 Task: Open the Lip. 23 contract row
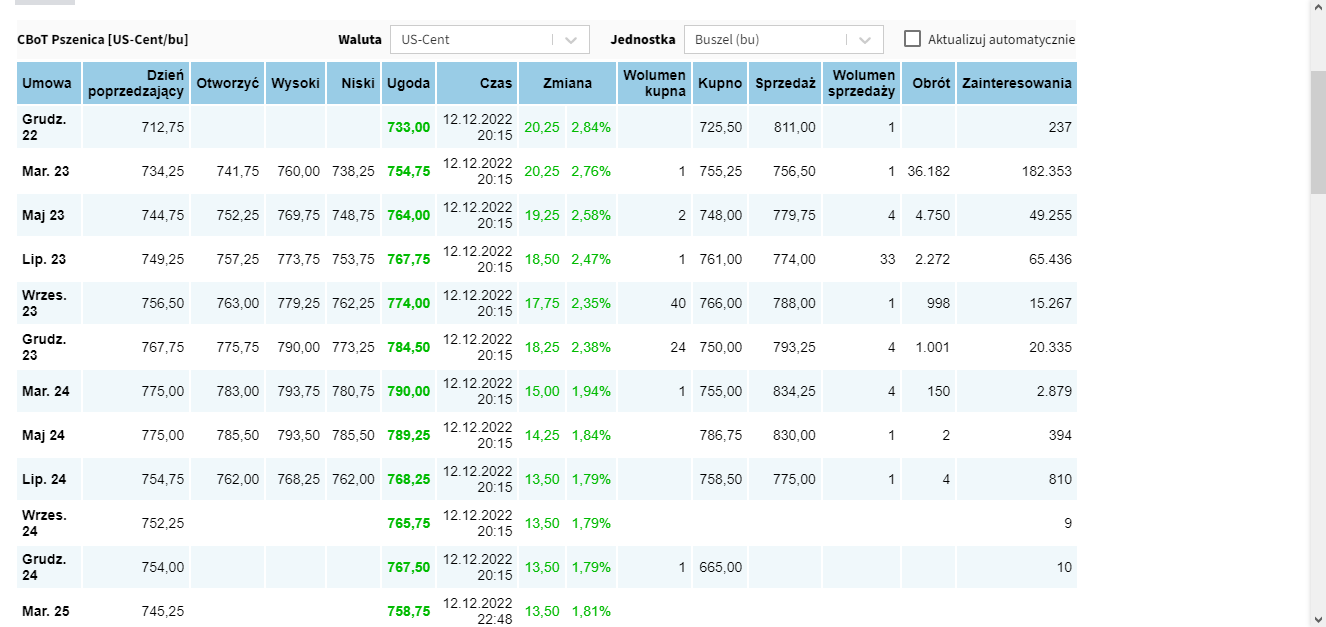tap(44, 259)
